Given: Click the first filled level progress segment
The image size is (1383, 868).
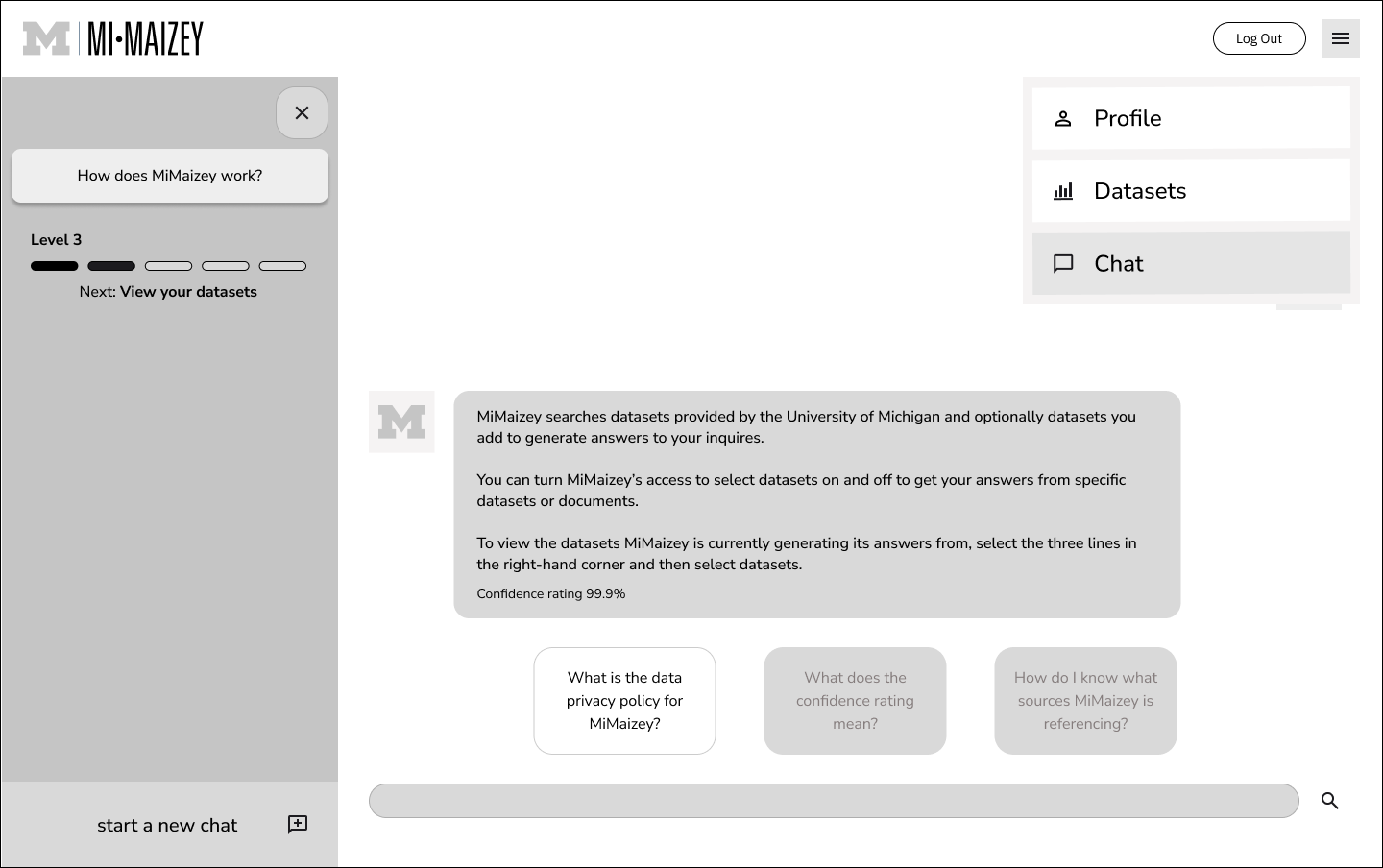Looking at the screenshot, I should point(55,266).
